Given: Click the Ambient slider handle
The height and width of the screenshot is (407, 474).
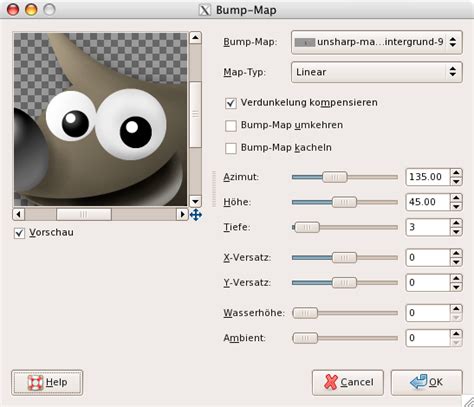Looking at the screenshot, I should pyautogui.click(x=305, y=338).
